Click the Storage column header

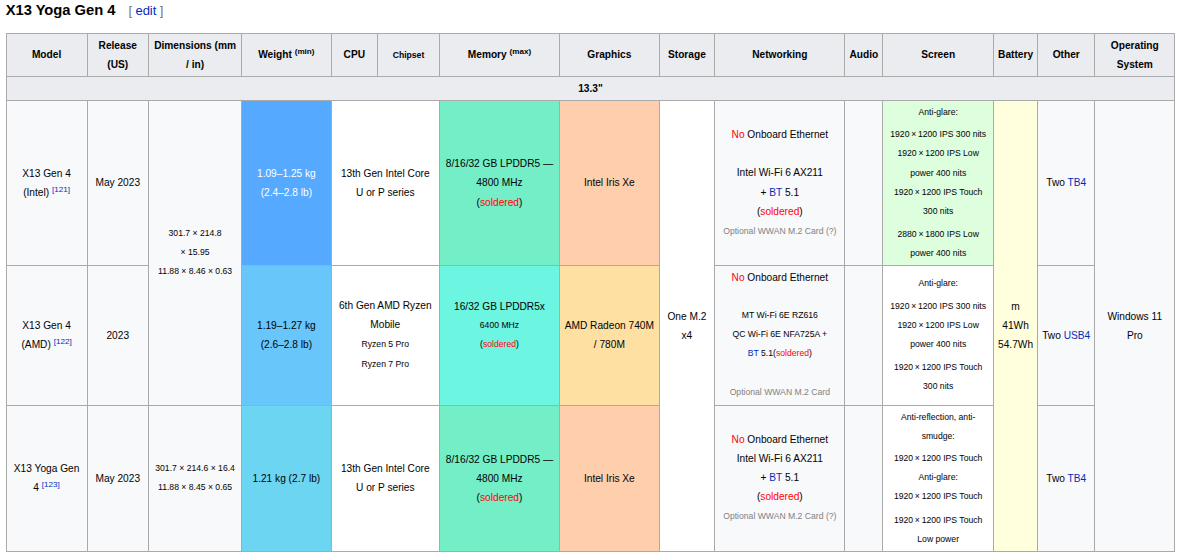[687, 54]
